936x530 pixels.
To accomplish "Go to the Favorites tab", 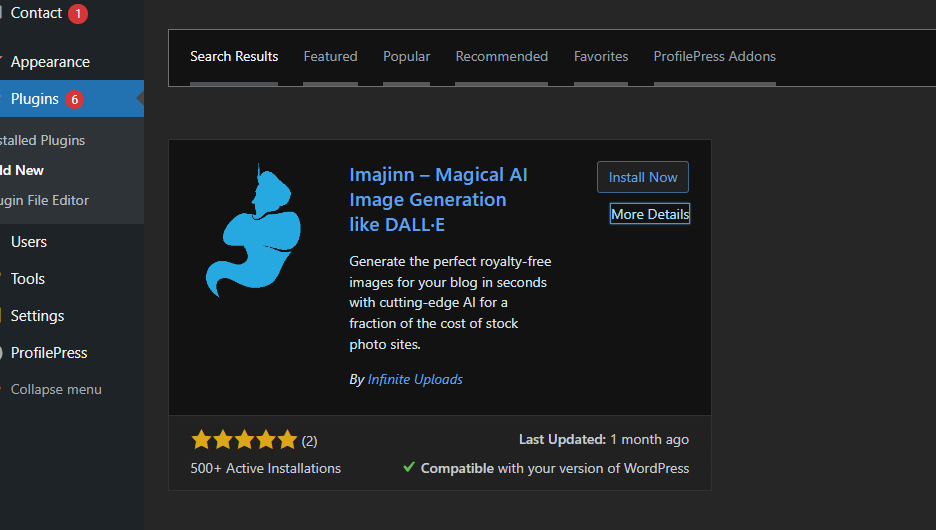I will click(601, 56).
